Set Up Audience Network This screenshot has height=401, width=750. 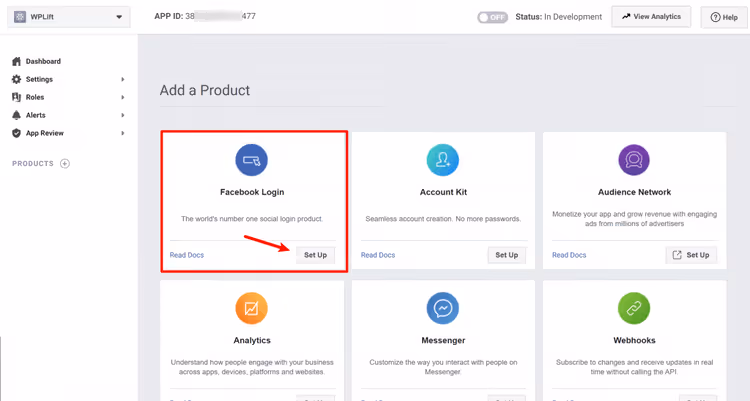pyautogui.click(x=691, y=255)
